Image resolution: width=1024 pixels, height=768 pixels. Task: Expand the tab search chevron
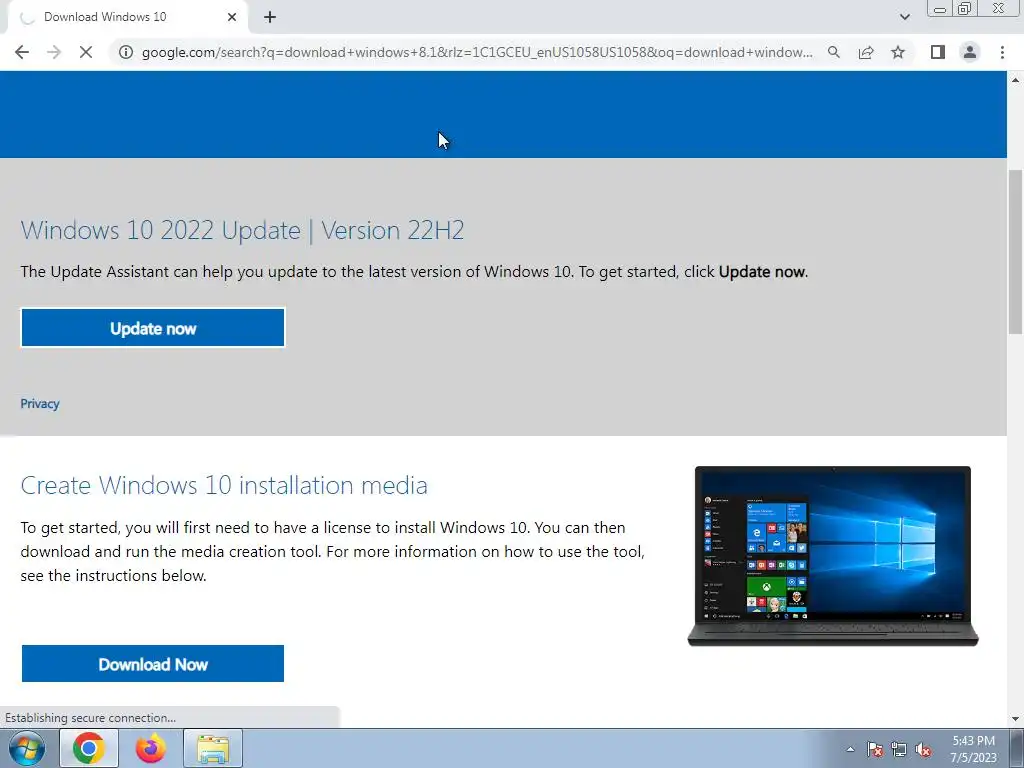pyautogui.click(x=904, y=17)
